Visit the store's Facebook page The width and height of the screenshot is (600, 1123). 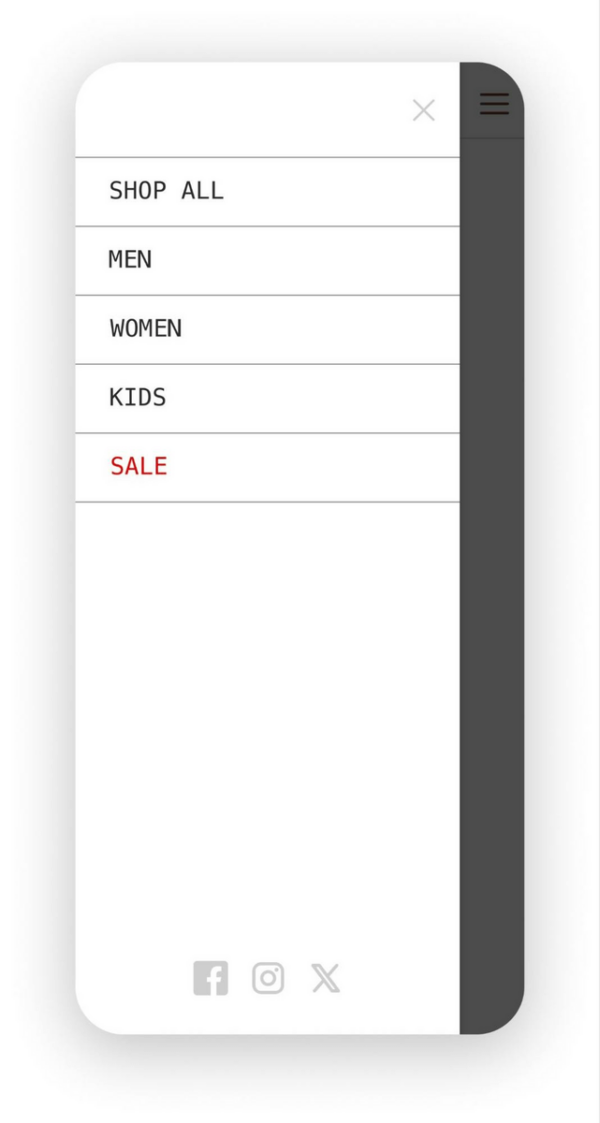(211, 978)
